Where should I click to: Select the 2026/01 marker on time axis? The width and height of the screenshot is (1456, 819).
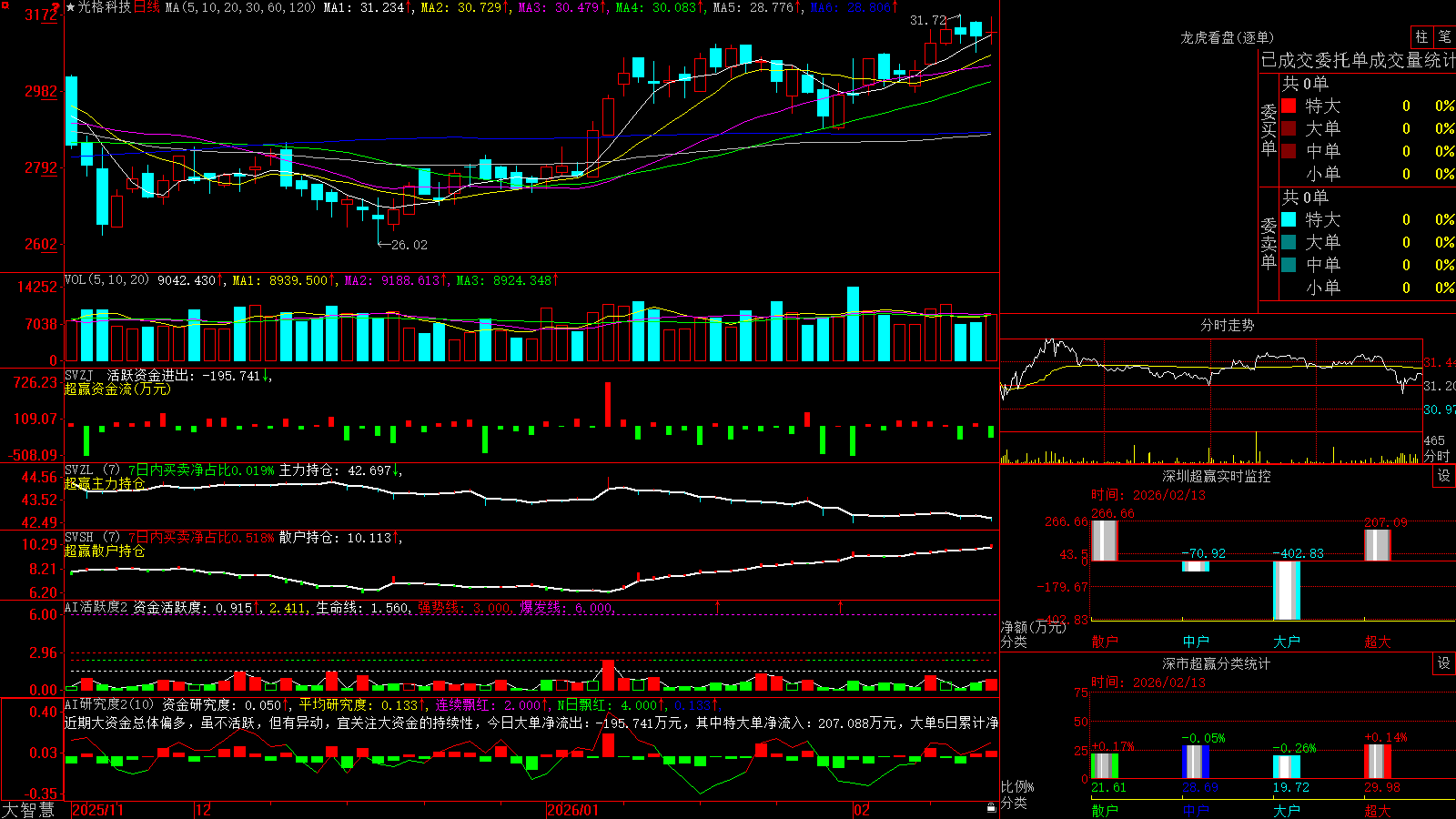(x=573, y=810)
